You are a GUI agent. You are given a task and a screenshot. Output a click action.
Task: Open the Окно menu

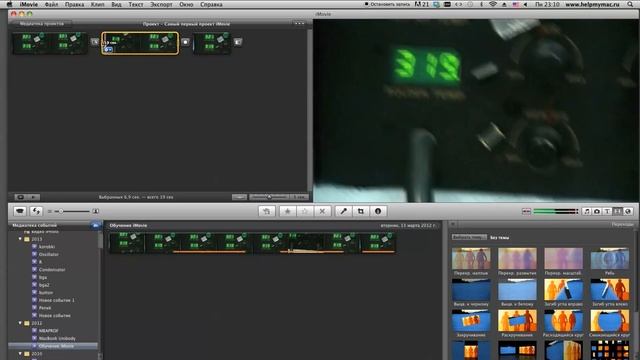pyautogui.click(x=186, y=4)
